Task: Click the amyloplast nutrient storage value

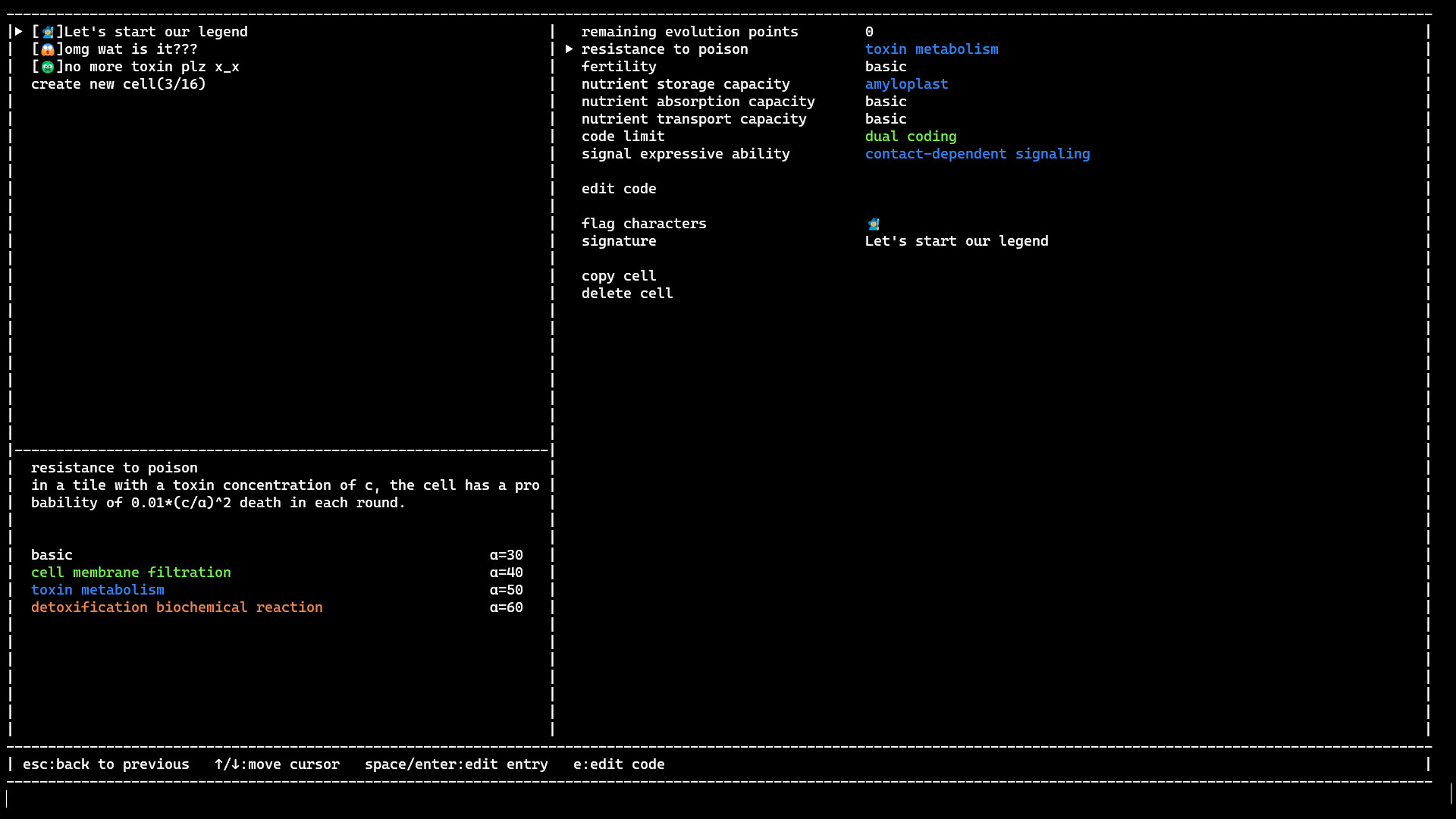Action: [906, 84]
